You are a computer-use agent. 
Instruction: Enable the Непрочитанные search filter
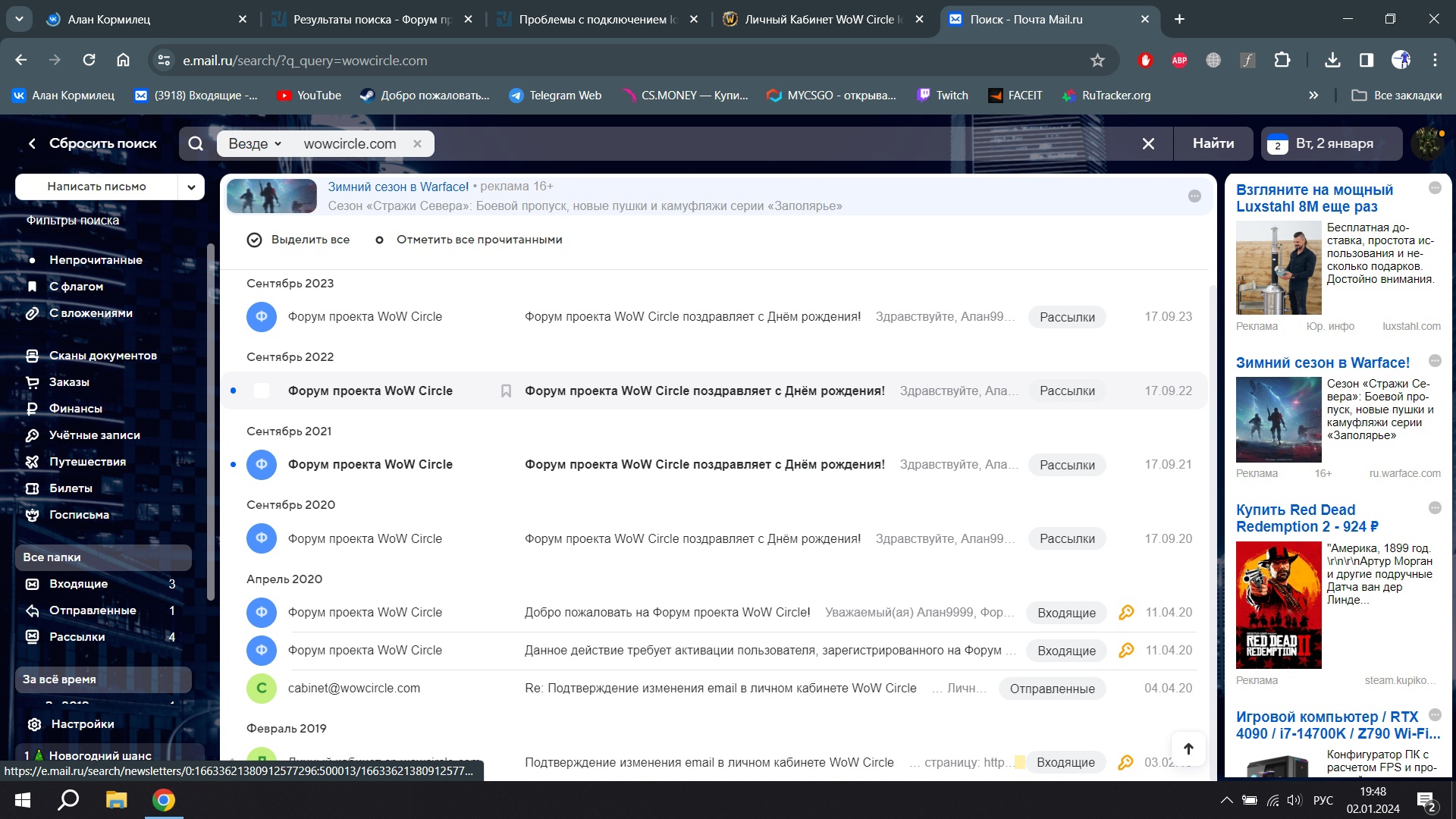(96, 260)
